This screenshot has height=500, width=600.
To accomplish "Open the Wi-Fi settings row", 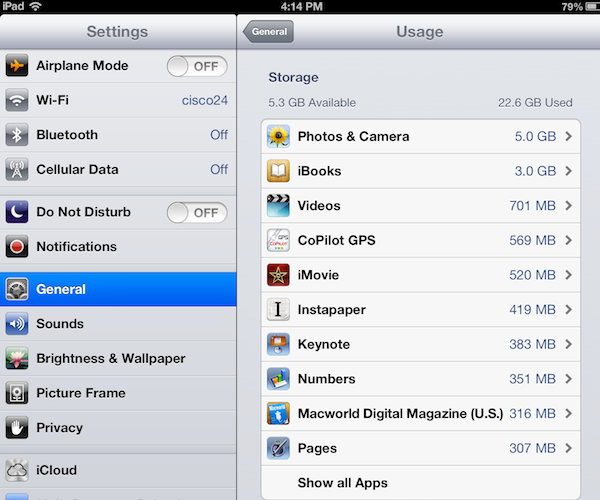I will pyautogui.click(x=118, y=100).
